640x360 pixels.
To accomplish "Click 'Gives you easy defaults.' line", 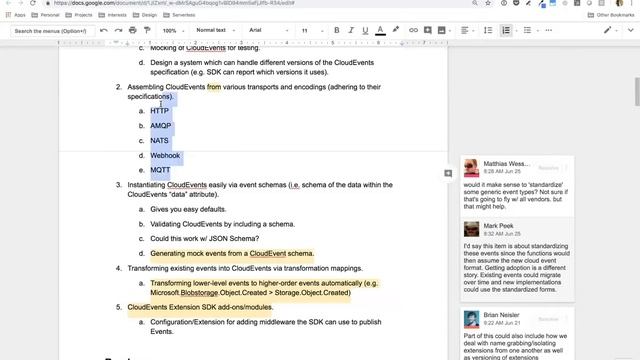I will click(x=188, y=209).
